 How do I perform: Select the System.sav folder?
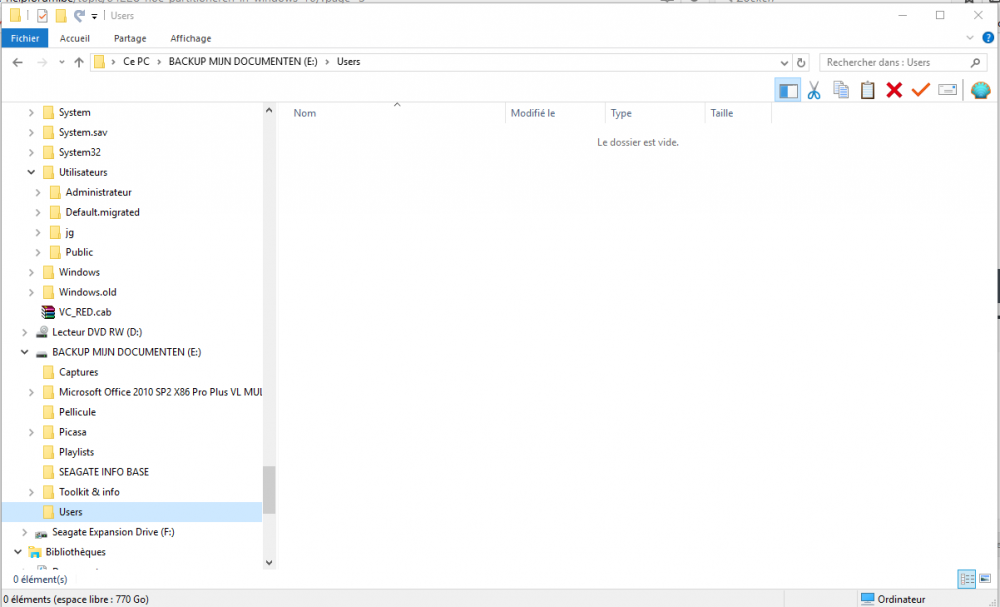coord(83,133)
